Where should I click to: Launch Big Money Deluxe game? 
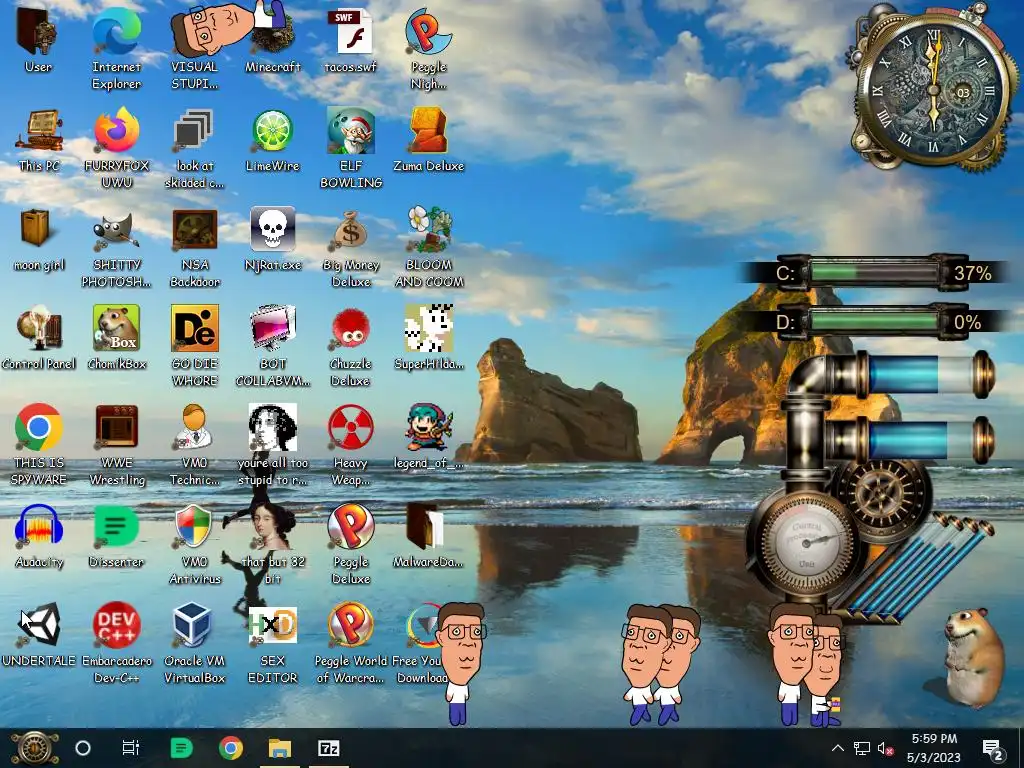click(x=351, y=247)
